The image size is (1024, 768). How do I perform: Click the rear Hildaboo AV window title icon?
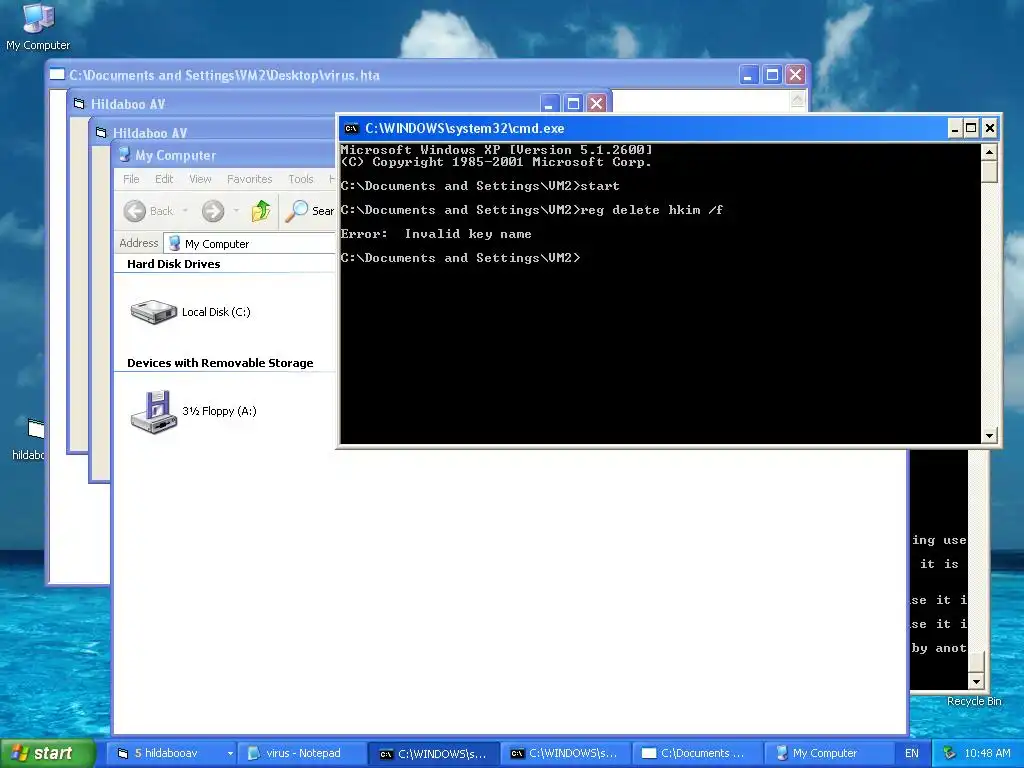click(79, 104)
